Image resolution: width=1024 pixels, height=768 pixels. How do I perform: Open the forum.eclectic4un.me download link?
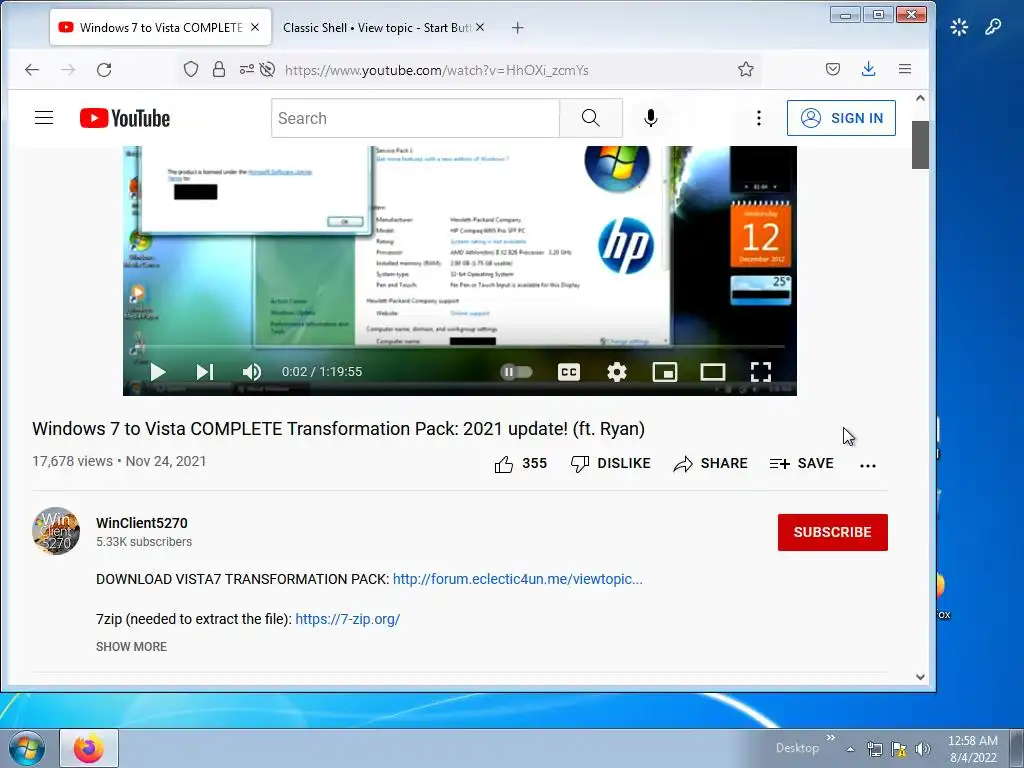click(517, 579)
